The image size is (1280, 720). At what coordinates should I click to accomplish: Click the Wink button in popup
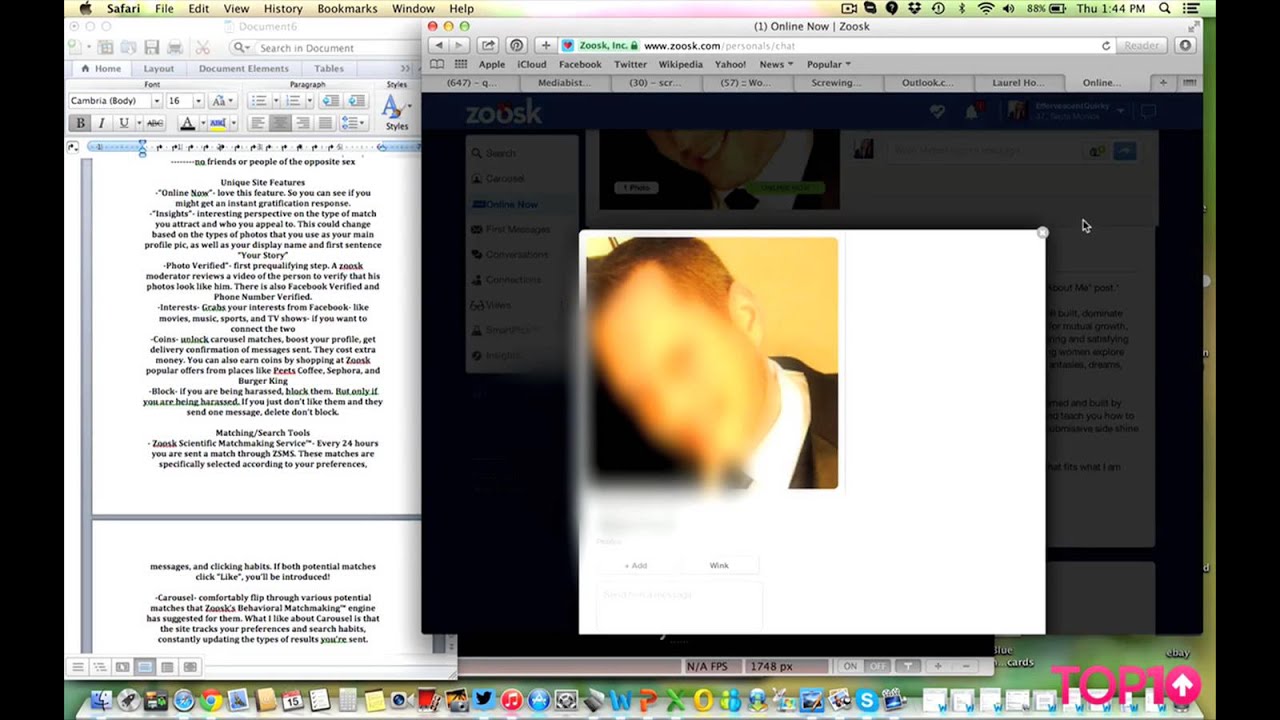[719, 566]
